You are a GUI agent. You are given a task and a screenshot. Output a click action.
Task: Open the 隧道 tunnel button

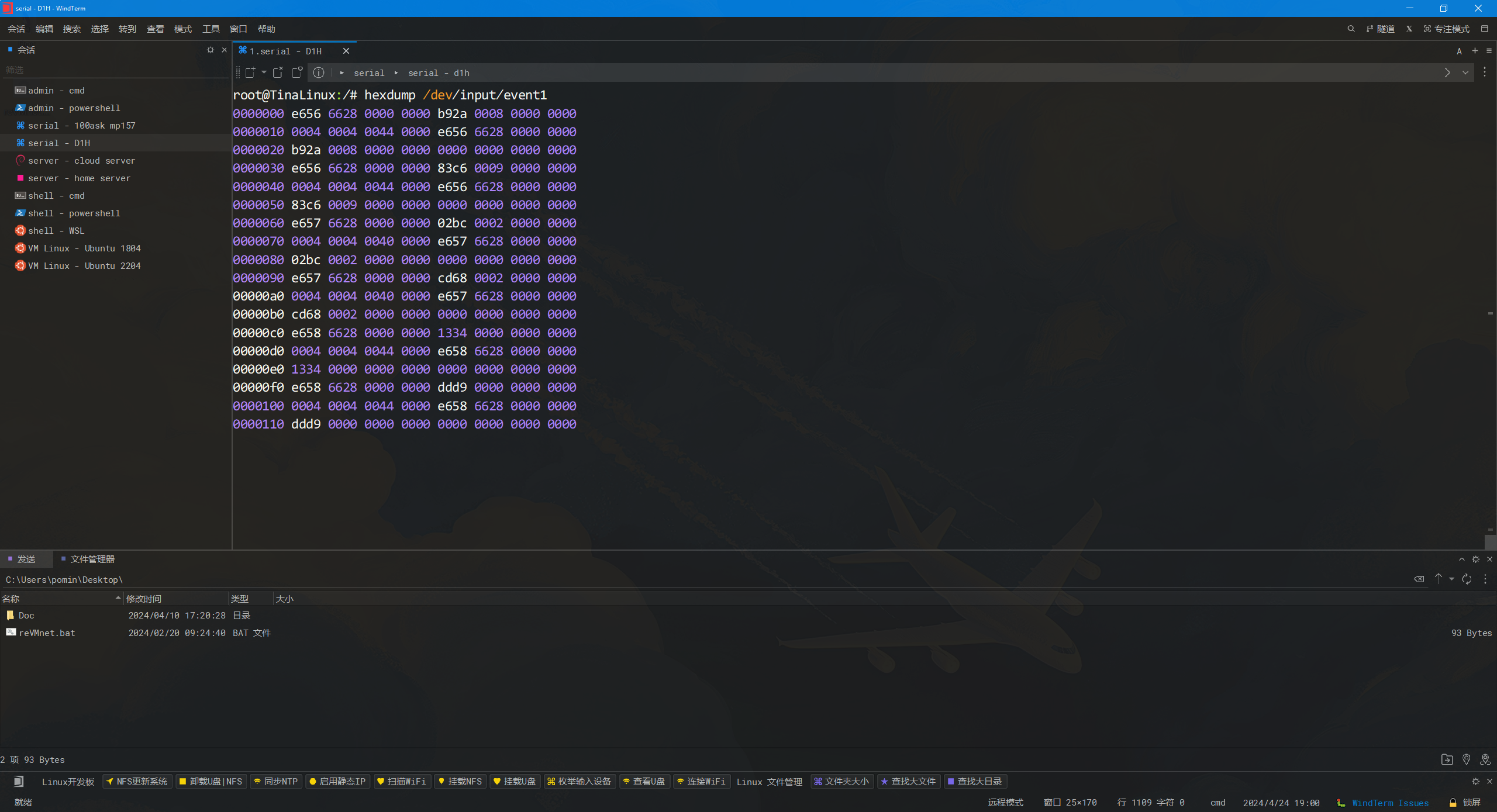[x=1381, y=29]
